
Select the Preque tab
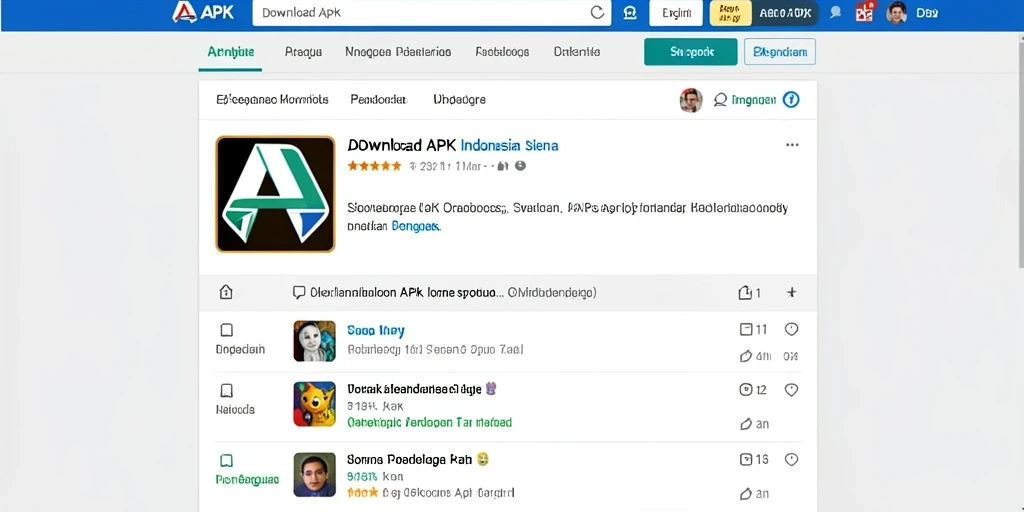(304, 52)
